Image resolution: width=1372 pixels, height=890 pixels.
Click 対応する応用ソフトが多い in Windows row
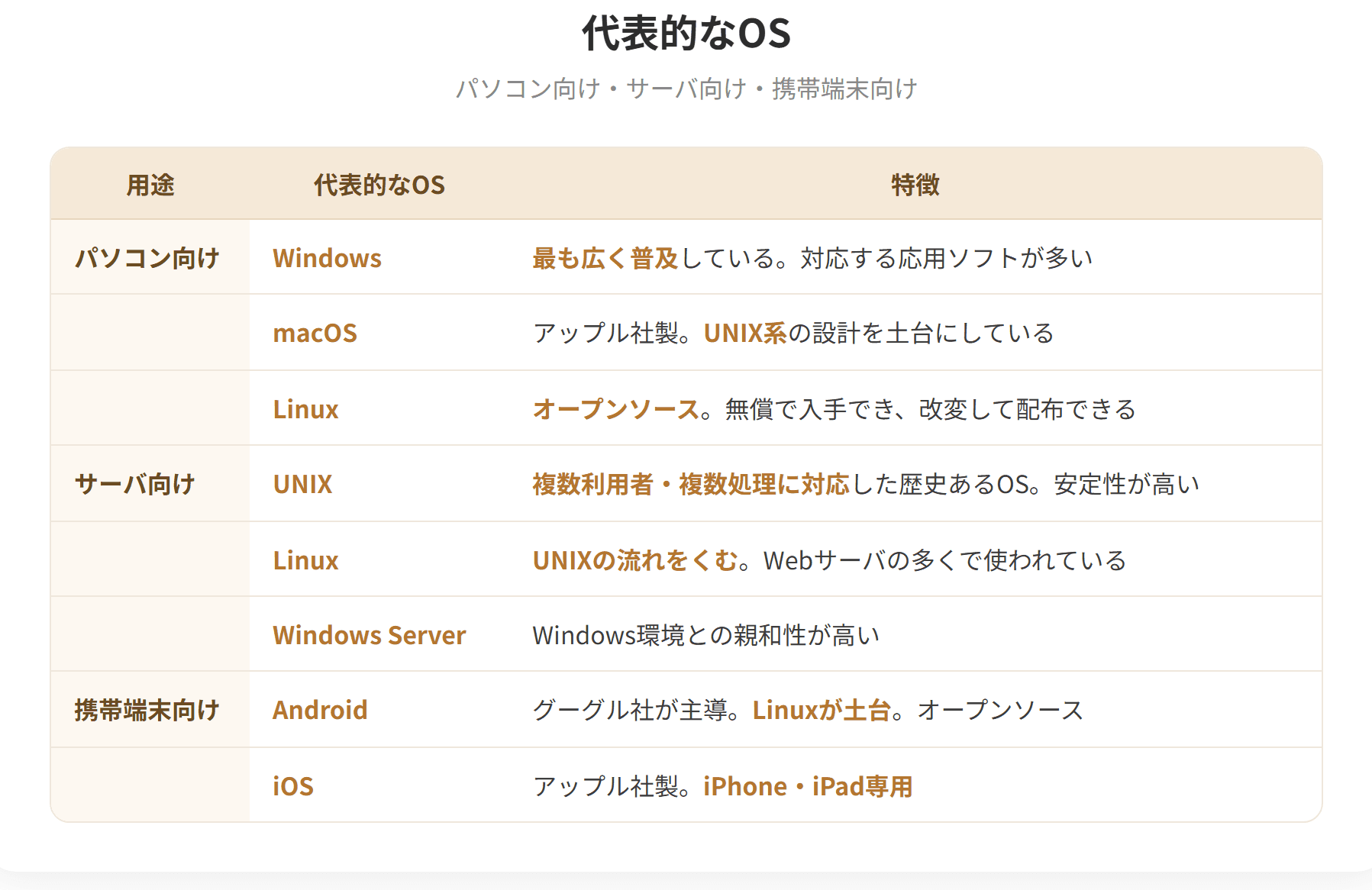[947, 258]
